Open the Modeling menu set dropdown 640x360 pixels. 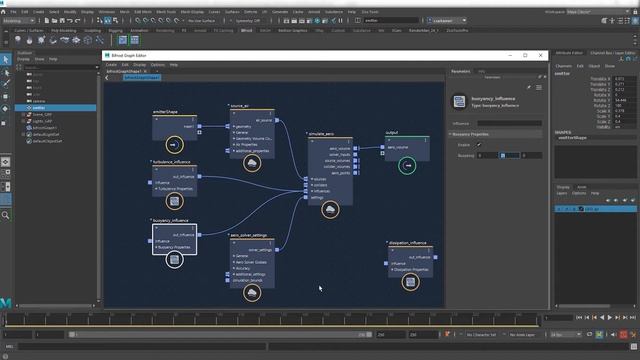pyautogui.click(x=18, y=20)
